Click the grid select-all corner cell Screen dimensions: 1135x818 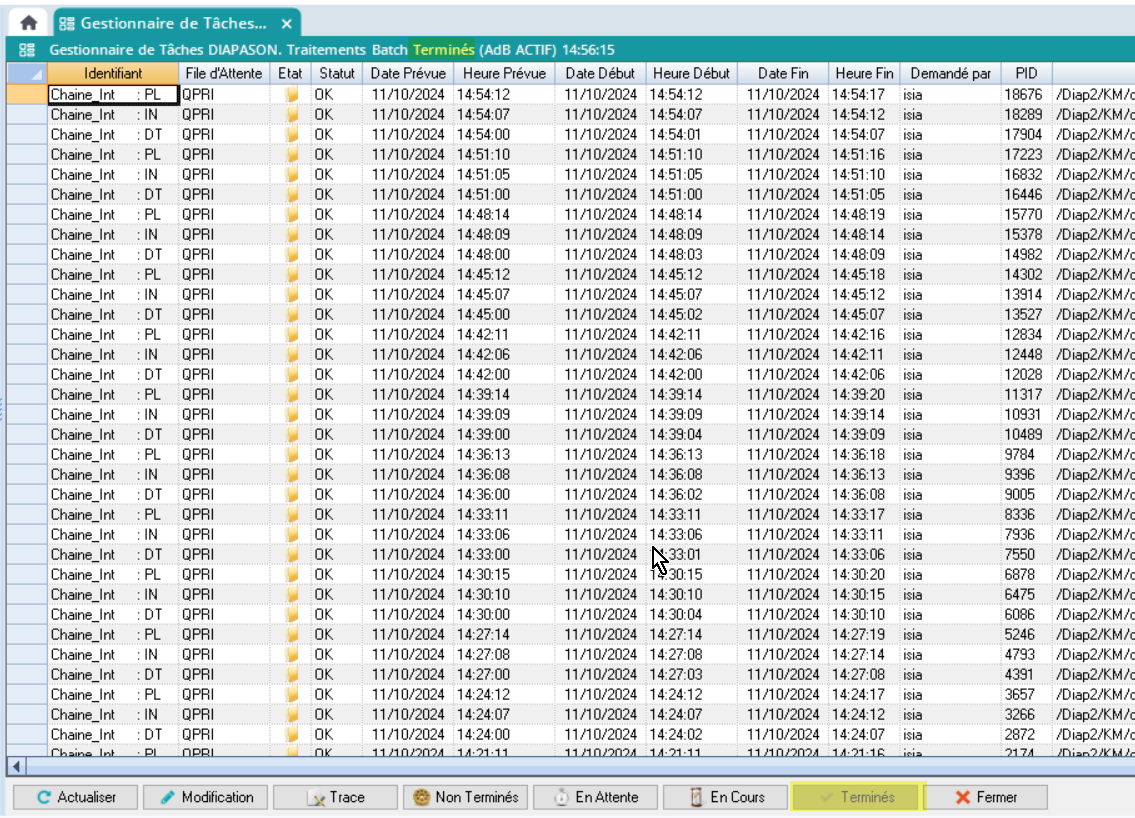tap(26, 73)
